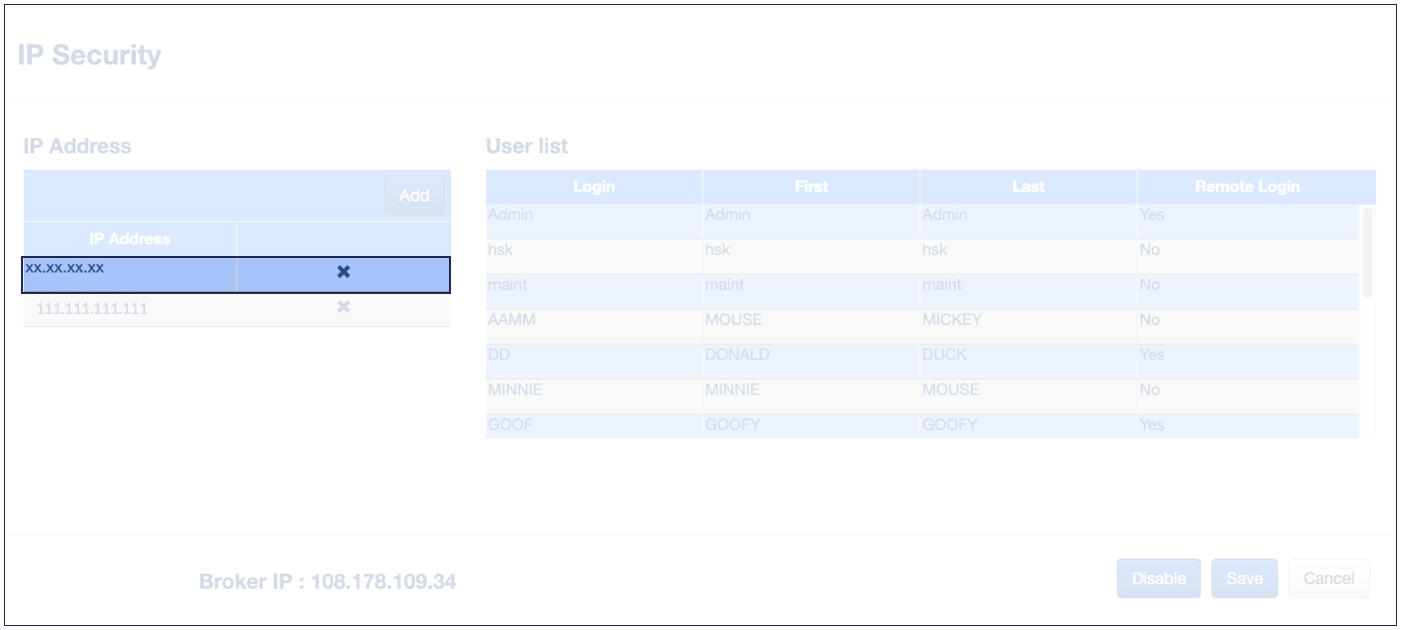The width and height of the screenshot is (1402, 630).
Task: Save the IP security settings
Action: coord(1244,578)
